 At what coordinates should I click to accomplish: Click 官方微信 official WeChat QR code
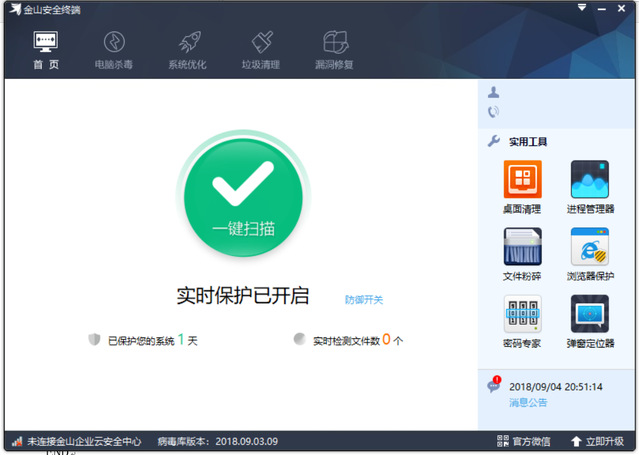[523, 441]
